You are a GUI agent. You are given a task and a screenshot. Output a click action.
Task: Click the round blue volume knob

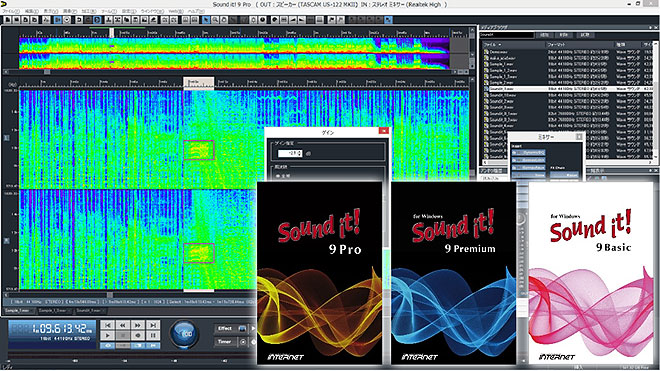184,334
